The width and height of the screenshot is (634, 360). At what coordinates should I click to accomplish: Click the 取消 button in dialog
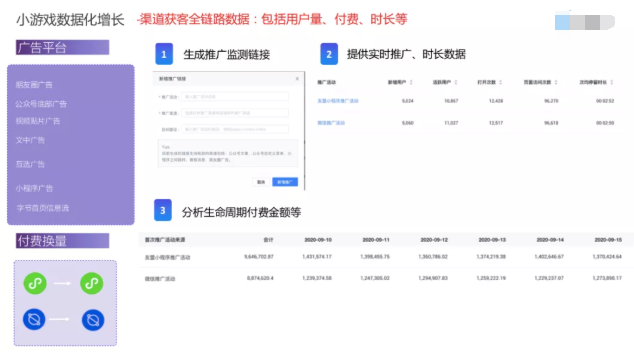(261, 182)
